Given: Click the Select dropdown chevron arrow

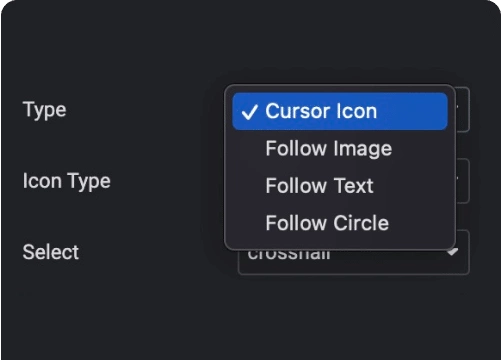Looking at the screenshot, I should pos(453,252).
